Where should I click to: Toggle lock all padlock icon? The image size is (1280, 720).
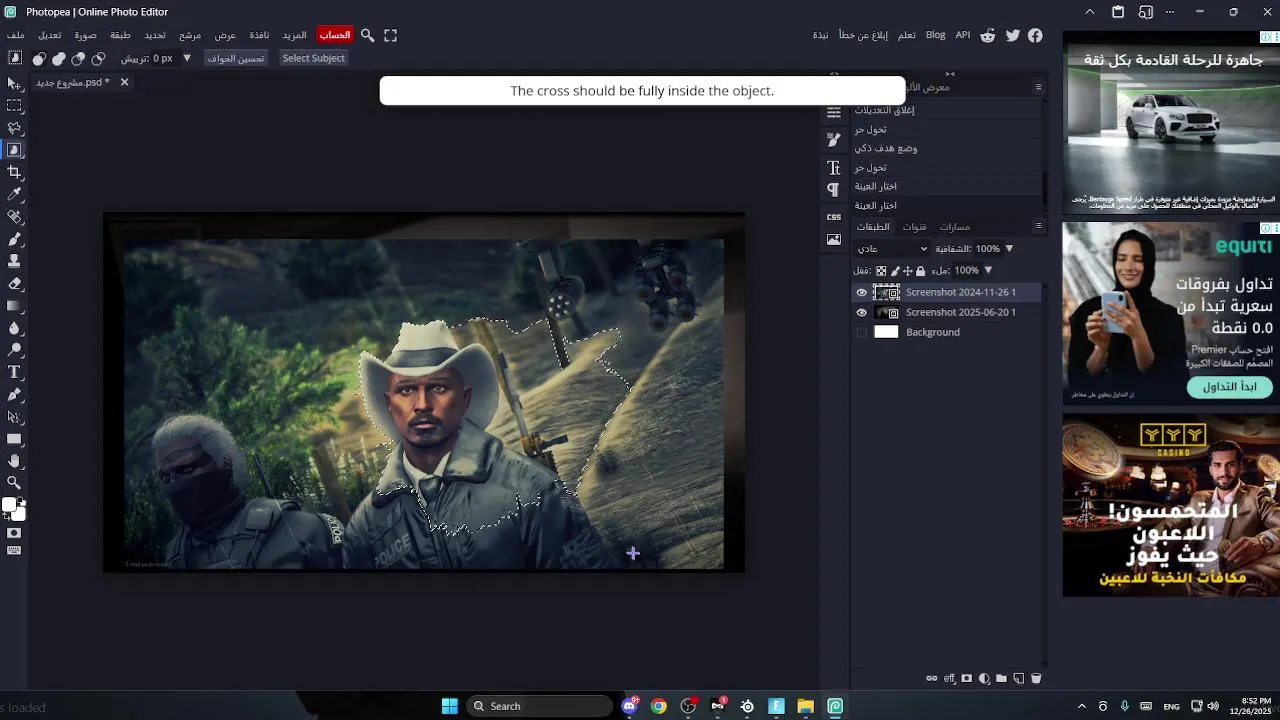click(x=921, y=271)
